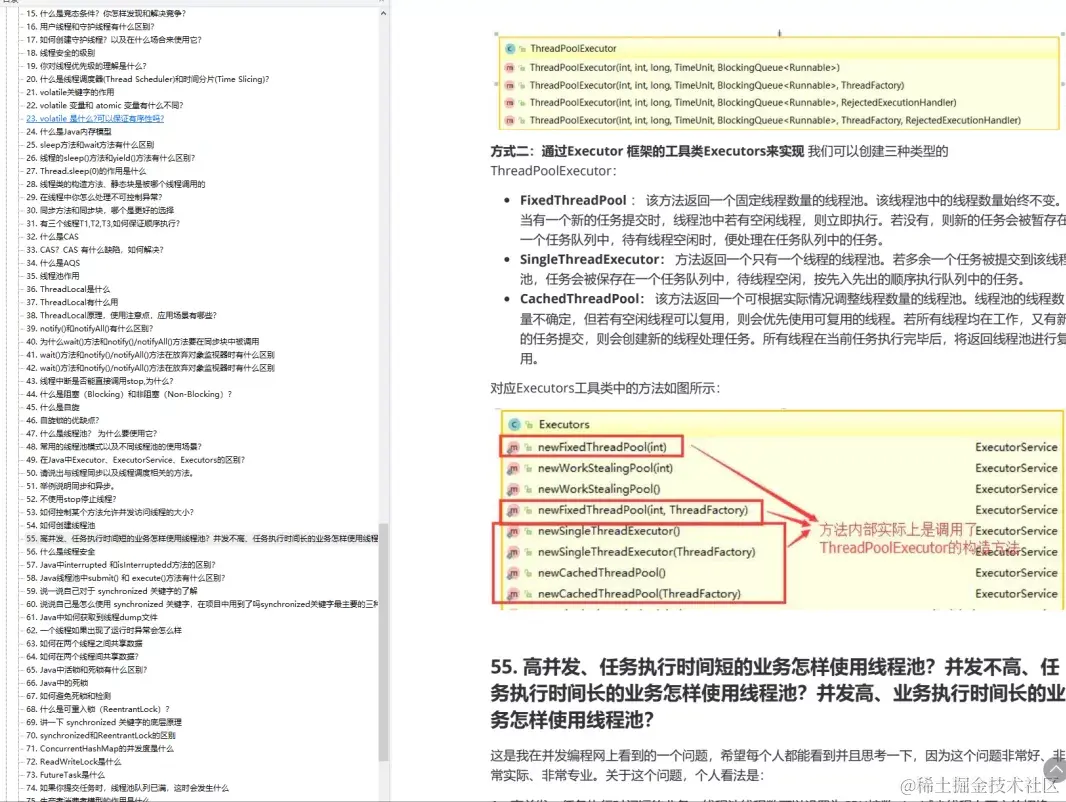Click the newFixedThreadPool(int) method icon

[511, 447]
